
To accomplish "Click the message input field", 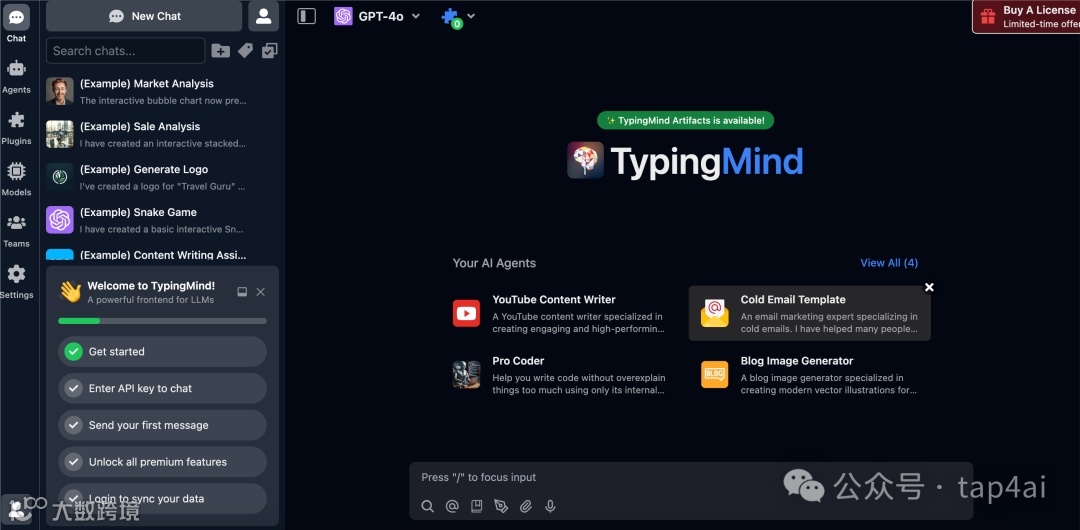I will [x=691, y=478].
